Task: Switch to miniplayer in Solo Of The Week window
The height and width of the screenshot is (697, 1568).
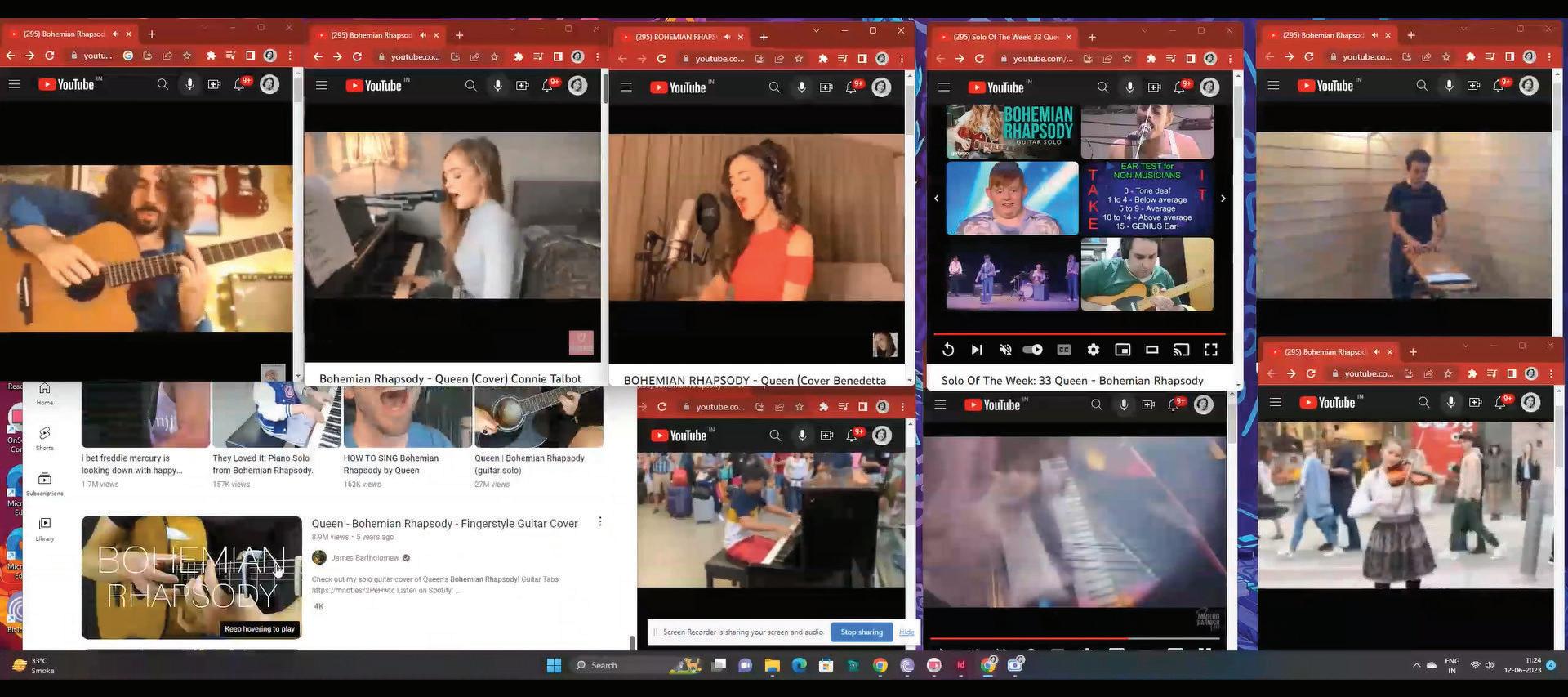Action: (1123, 350)
